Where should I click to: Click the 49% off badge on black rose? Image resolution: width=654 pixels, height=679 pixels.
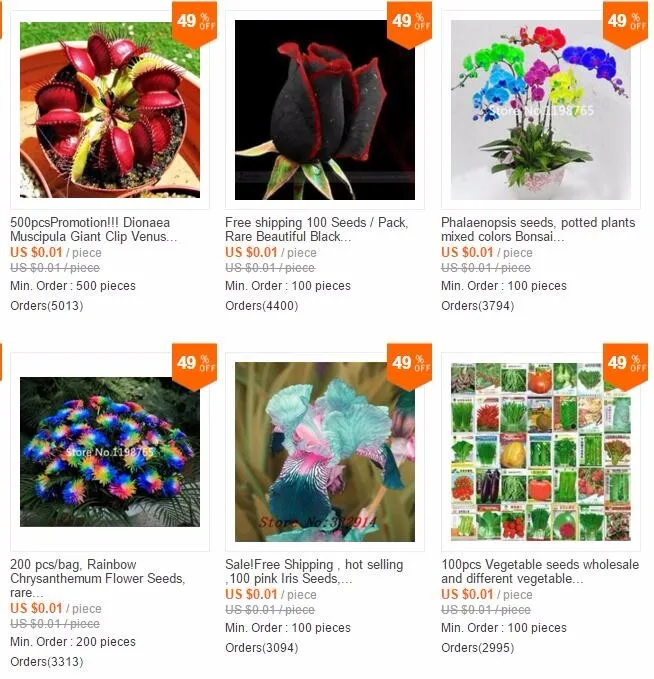click(409, 24)
